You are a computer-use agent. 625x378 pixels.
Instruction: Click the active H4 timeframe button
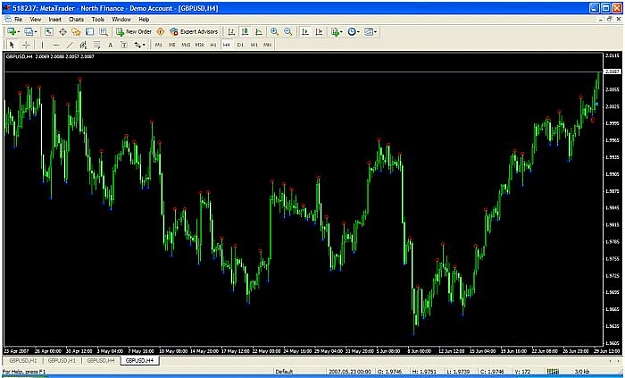[226, 45]
